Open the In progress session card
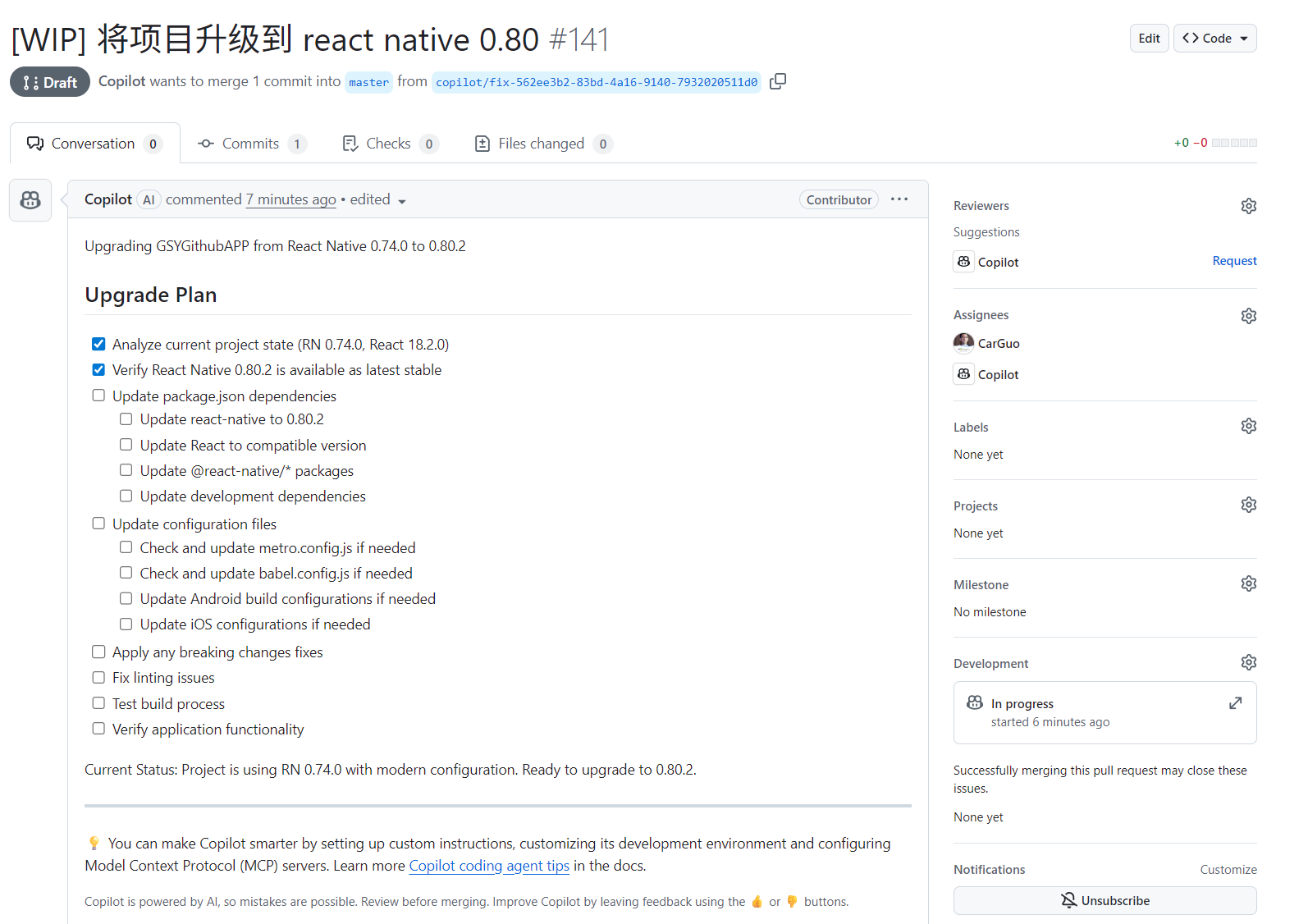 click(x=1104, y=712)
